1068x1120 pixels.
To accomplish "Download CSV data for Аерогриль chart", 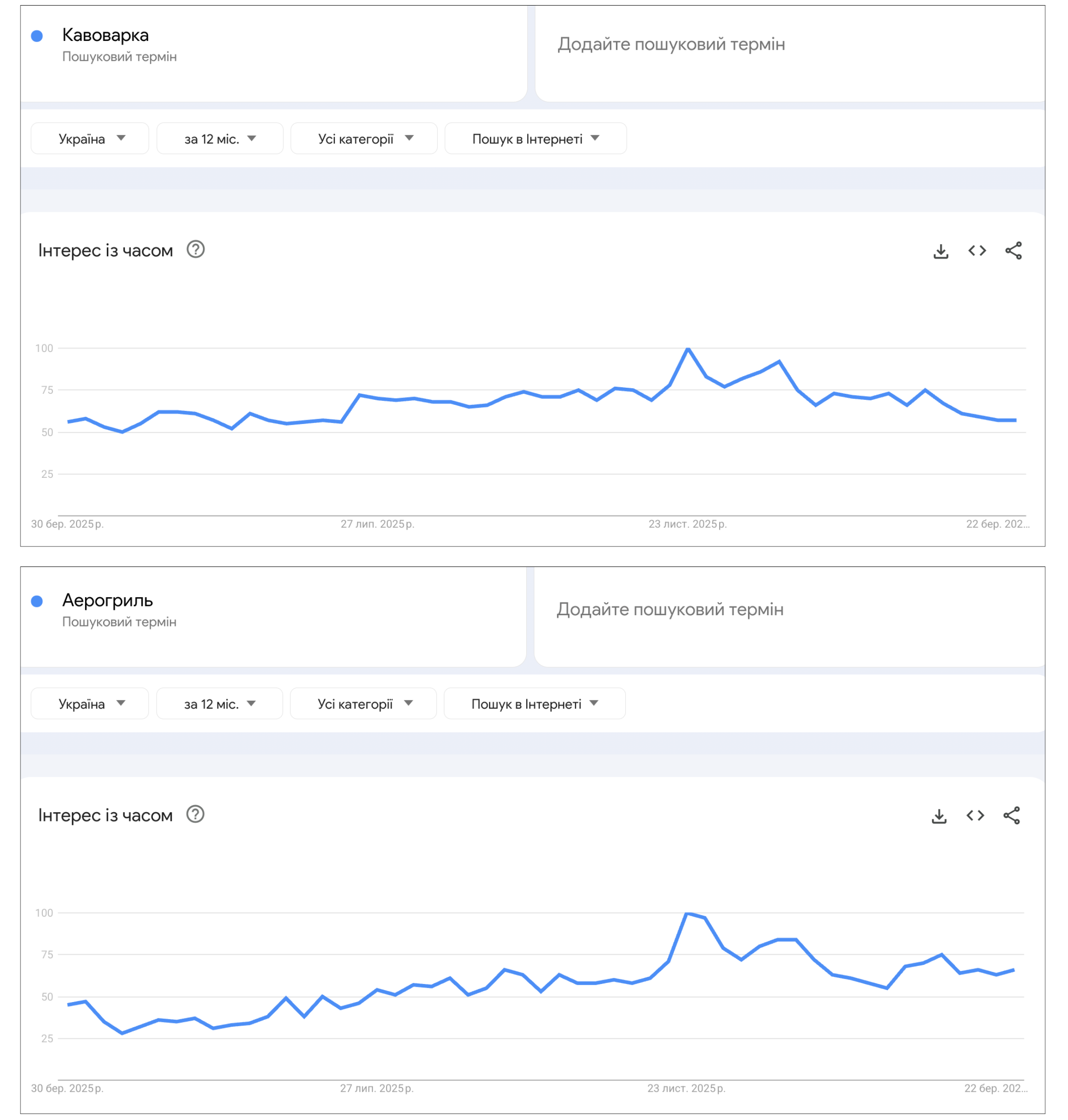I will 940,815.
